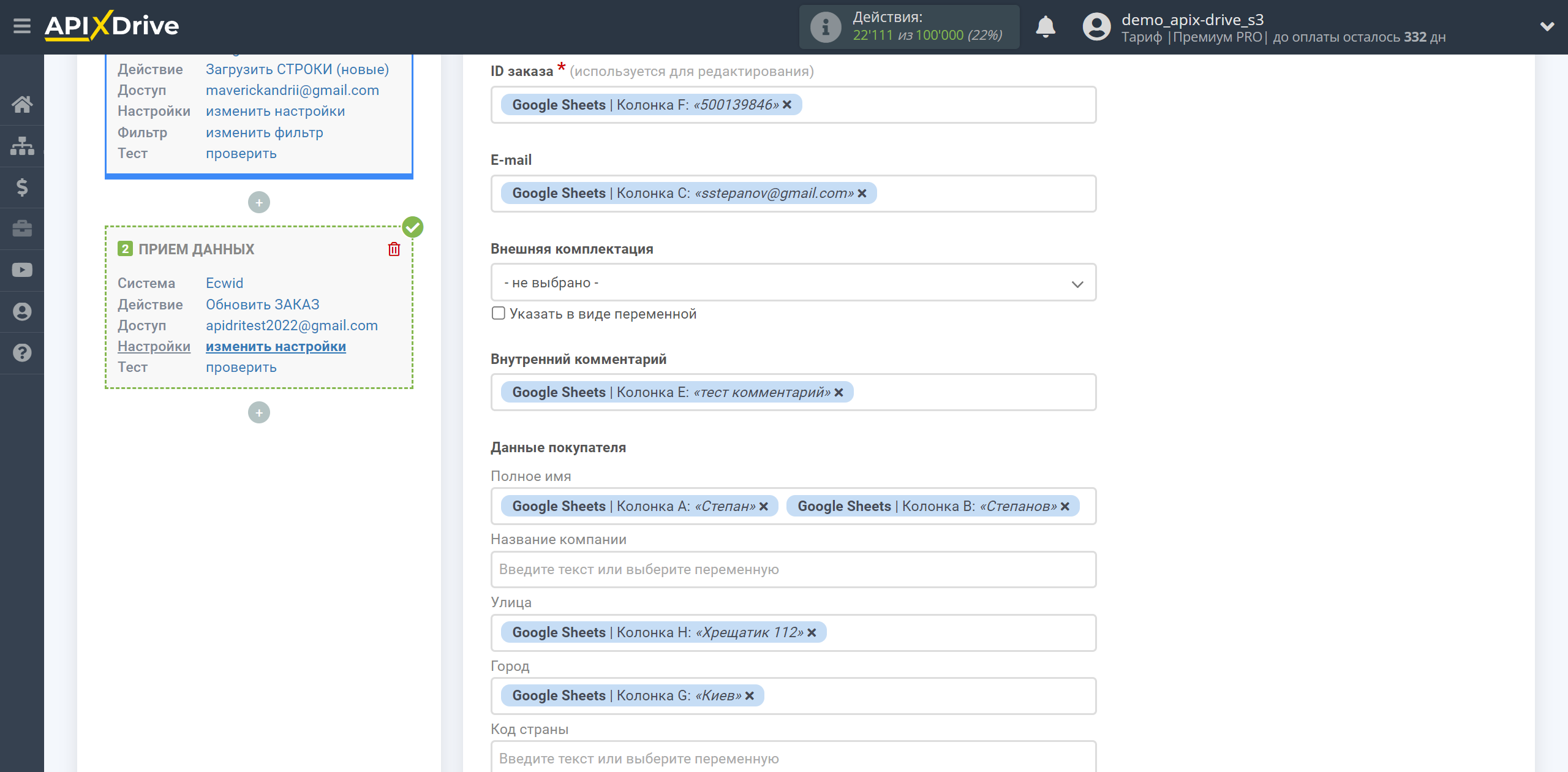Open the hamburger menu

[22, 26]
